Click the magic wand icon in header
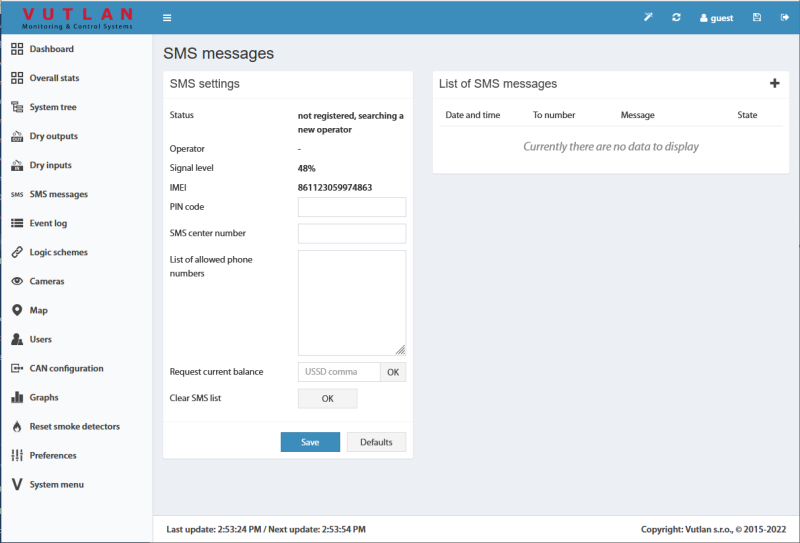Screen dimensions: 800x543 coord(648,18)
